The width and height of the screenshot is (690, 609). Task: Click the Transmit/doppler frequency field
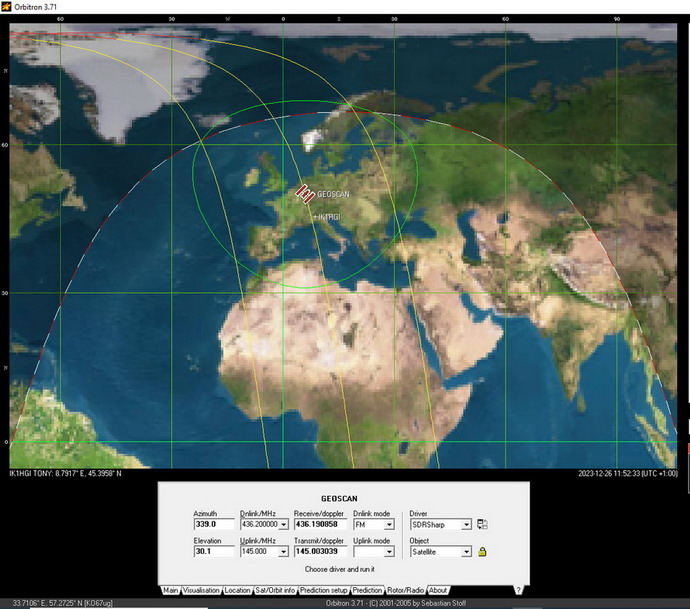pos(320,552)
